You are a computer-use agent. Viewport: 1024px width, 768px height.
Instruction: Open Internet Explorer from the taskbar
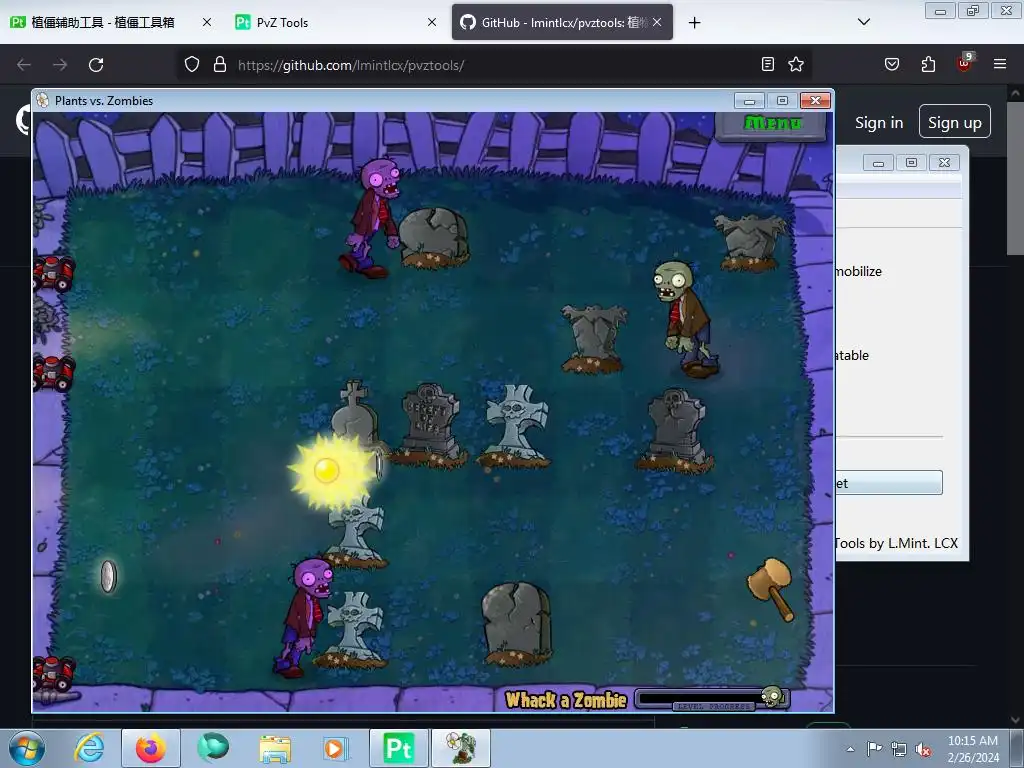click(x=88, y=748)
